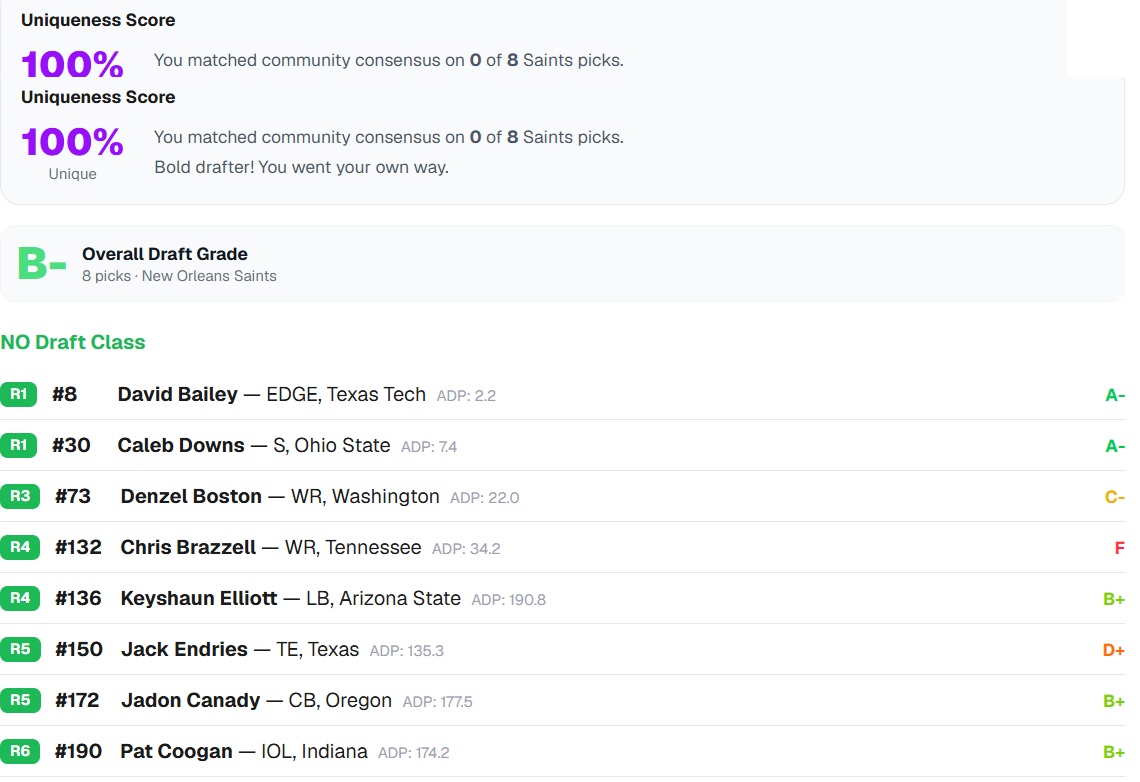Click ADP: 22.0 value
Image resolution: width=1140 pixels, height=782 pixels.
click(485, 497)
